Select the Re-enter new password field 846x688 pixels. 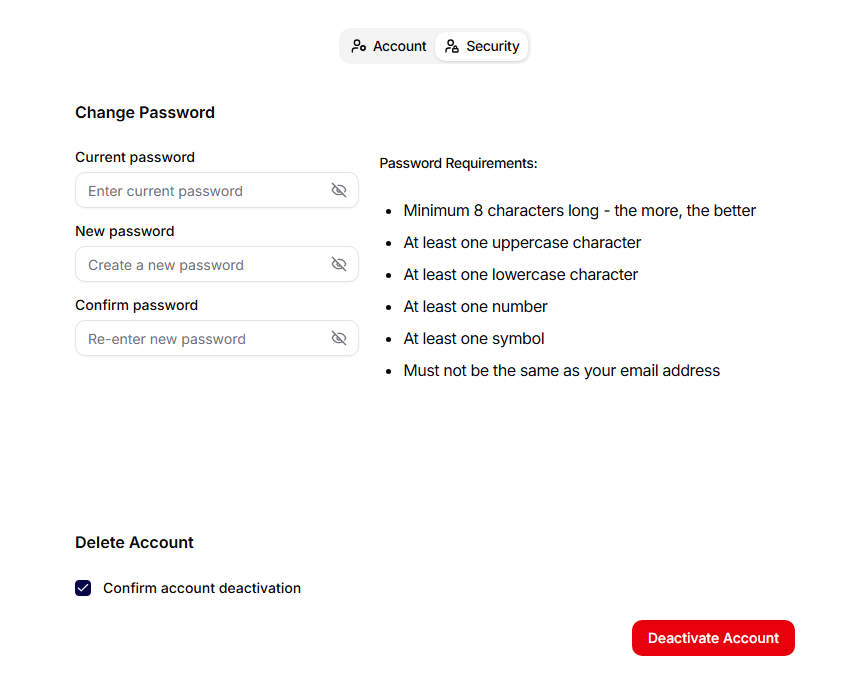(217, 338)
